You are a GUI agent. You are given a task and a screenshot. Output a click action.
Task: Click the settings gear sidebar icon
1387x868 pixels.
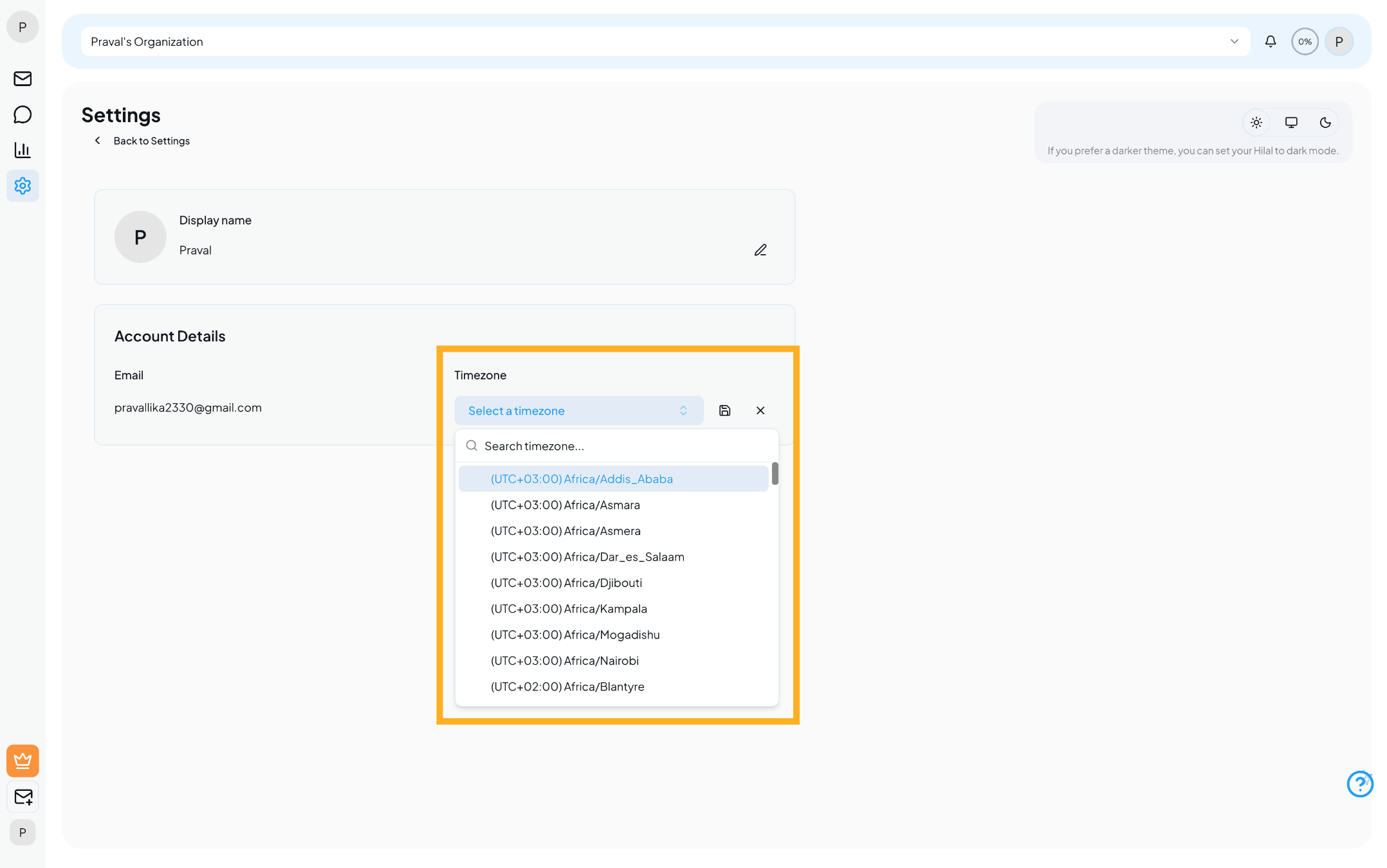(x=23, y=186)
